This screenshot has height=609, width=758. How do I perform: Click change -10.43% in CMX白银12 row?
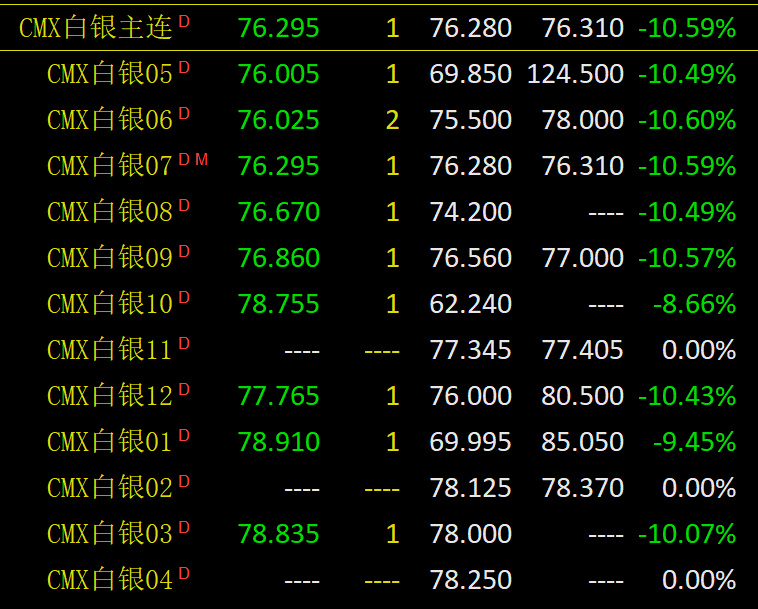click(687, 396)
